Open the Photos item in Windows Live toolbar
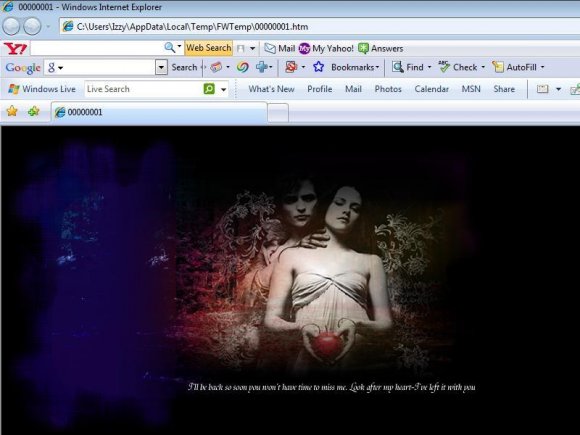Screen dimensions: 580x435 [x=388, y=89]
